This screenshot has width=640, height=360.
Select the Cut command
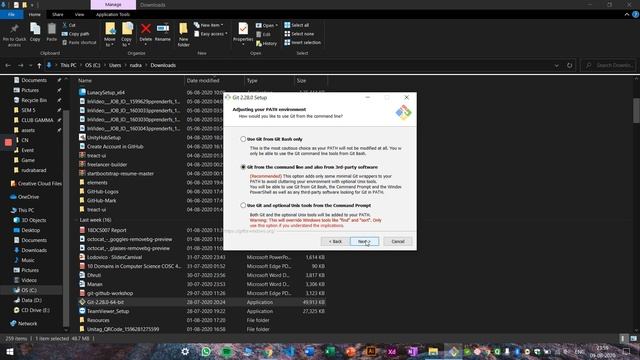[x=69, y=25]
